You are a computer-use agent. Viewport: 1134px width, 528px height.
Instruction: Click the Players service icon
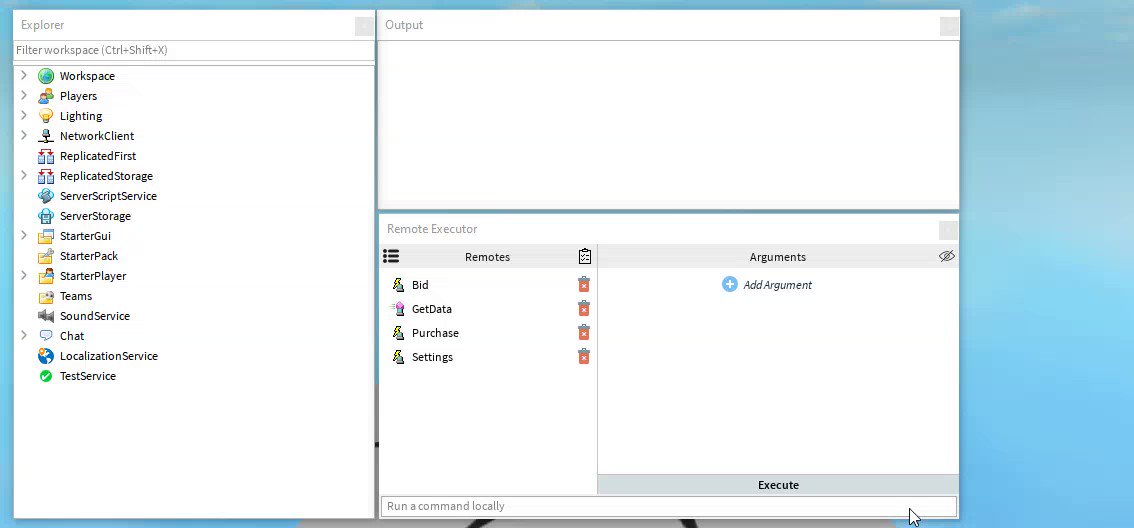[x=46, y=95]
